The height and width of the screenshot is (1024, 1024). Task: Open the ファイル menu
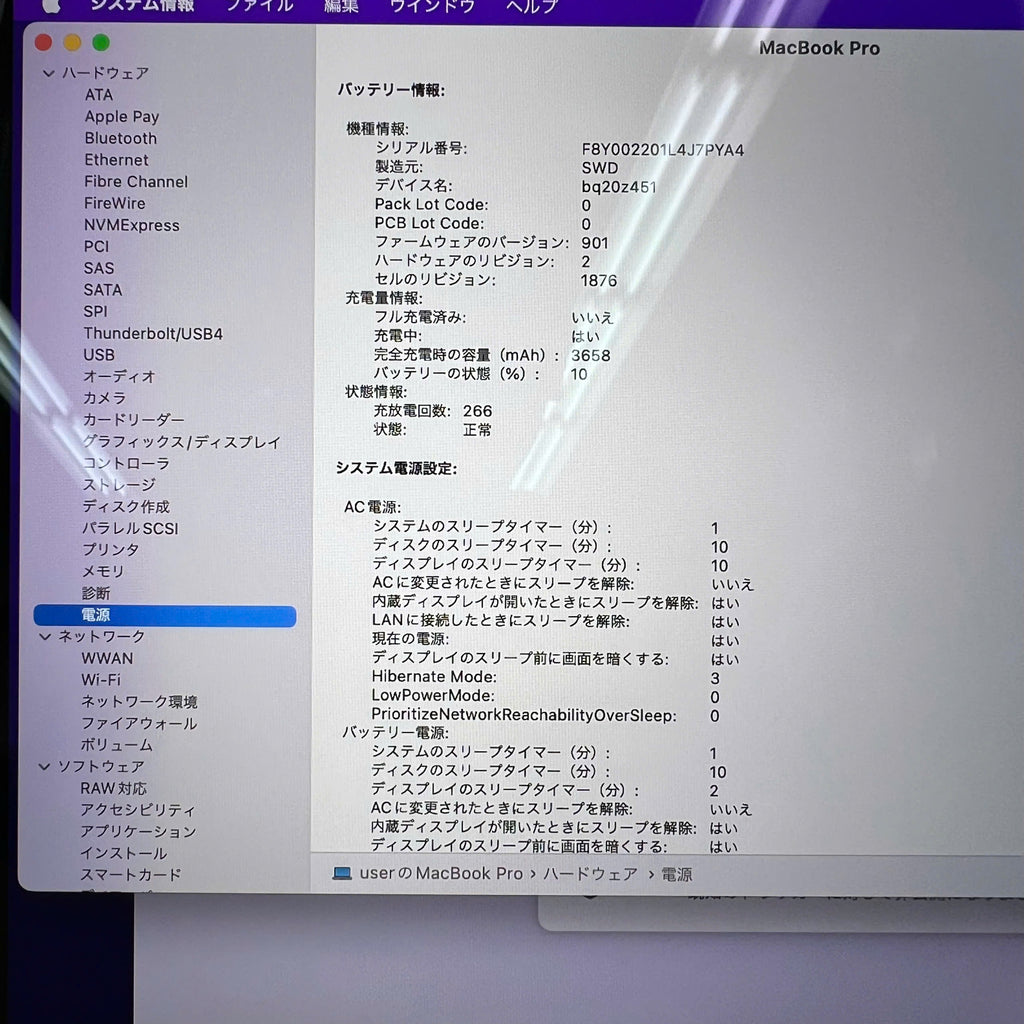[260, 5]
